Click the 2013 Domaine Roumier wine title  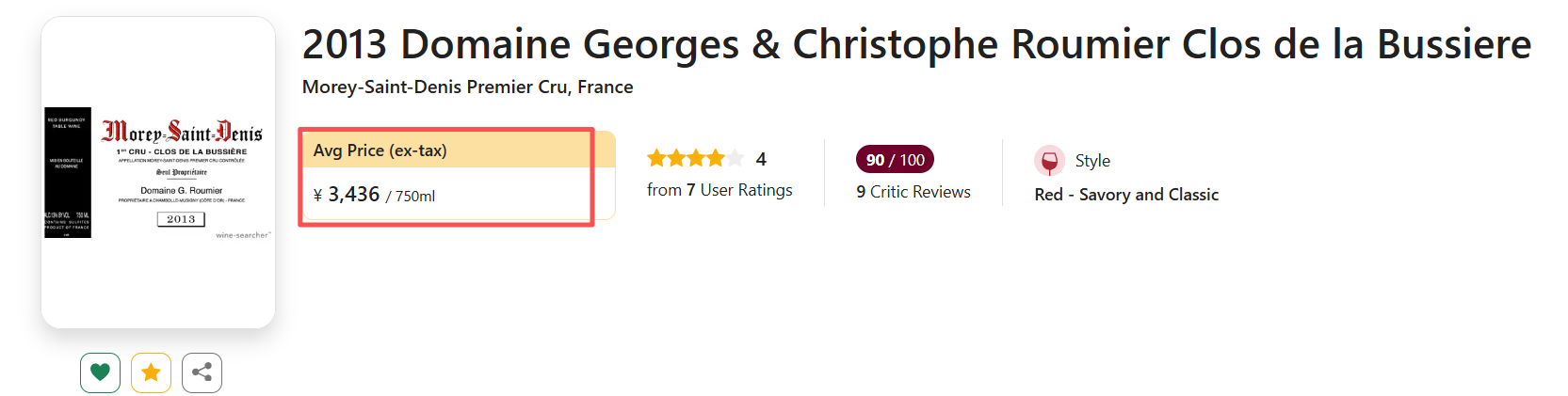(x=916, y=44)
